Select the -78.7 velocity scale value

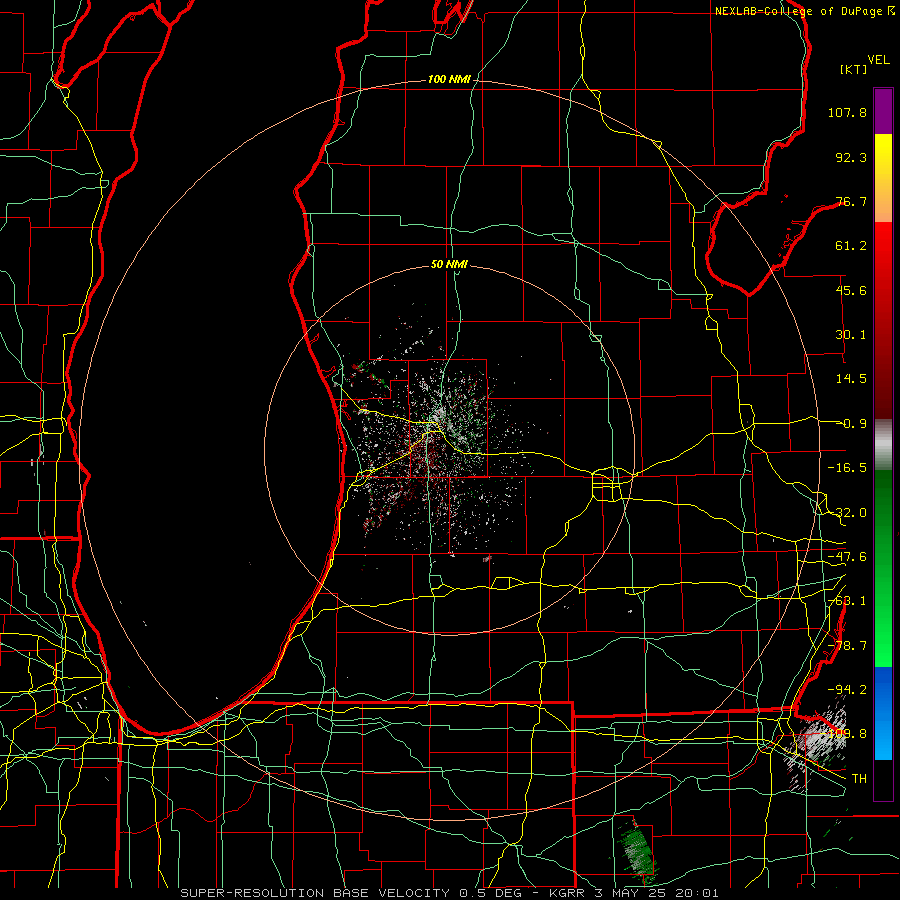847,646
